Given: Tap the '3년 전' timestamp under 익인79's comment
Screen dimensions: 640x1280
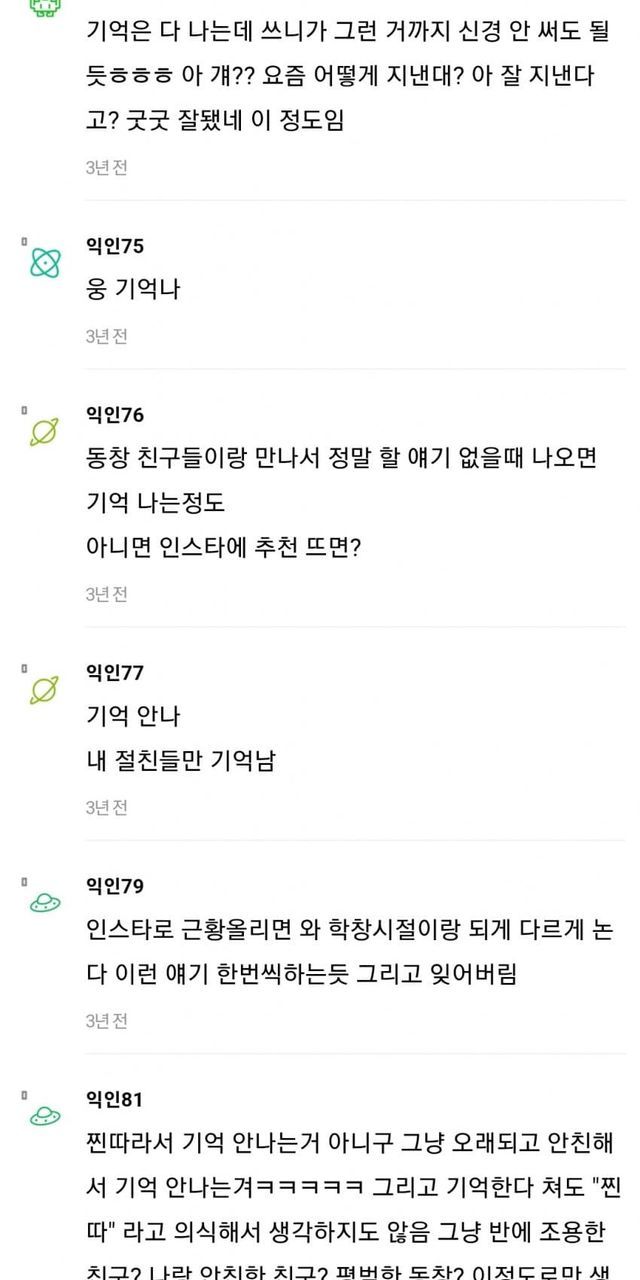Looking at the screenshot, I should click(x=106, y=1021).
